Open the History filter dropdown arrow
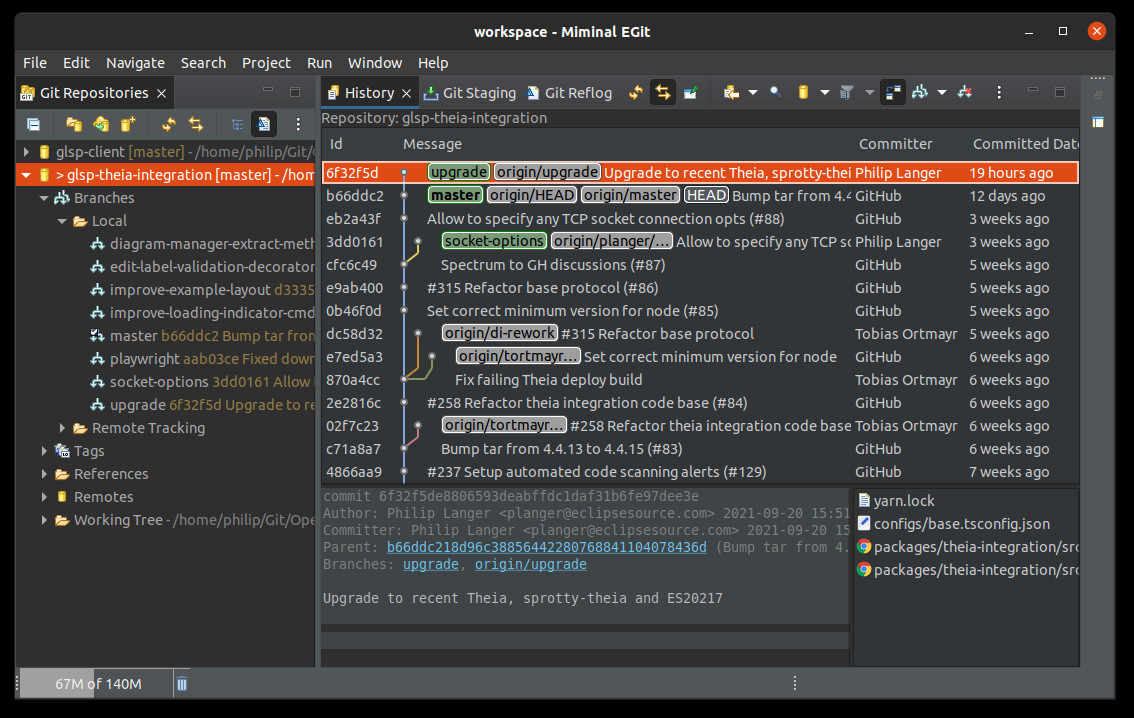 869,93
